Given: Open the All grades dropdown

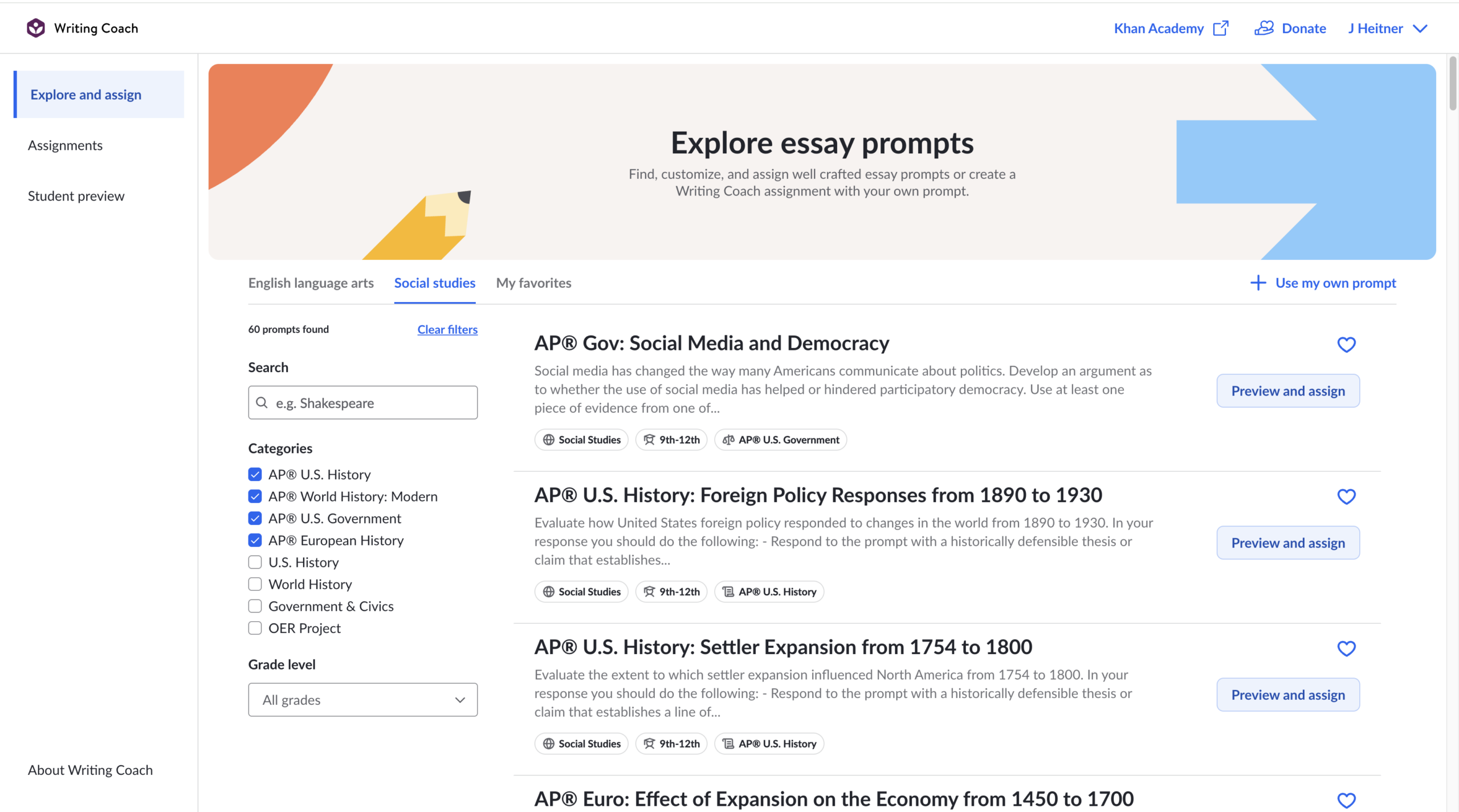Looking at the screenshot, I should [362, 699].
